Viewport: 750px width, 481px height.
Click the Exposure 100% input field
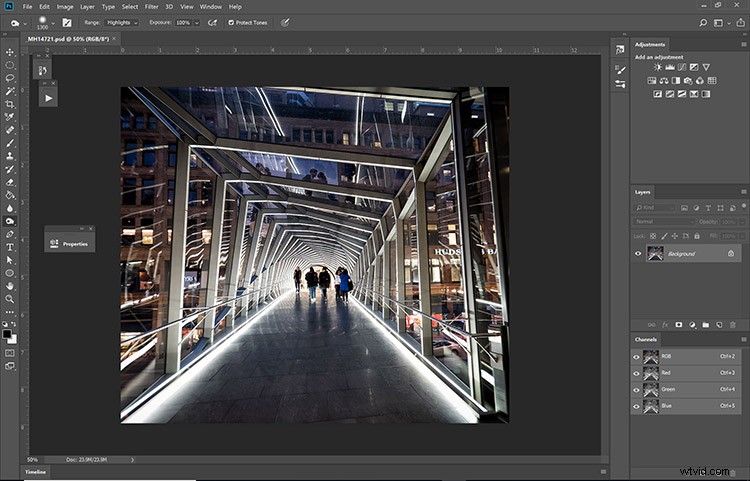click(183, 22)
